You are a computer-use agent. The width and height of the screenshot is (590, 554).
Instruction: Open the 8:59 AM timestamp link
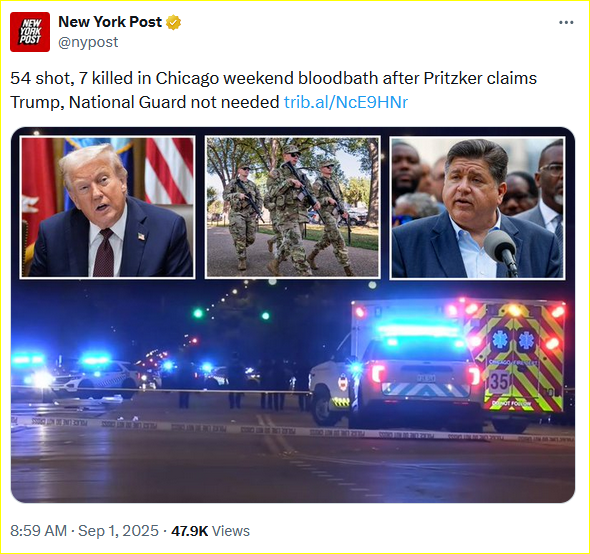tap(38, 531)
